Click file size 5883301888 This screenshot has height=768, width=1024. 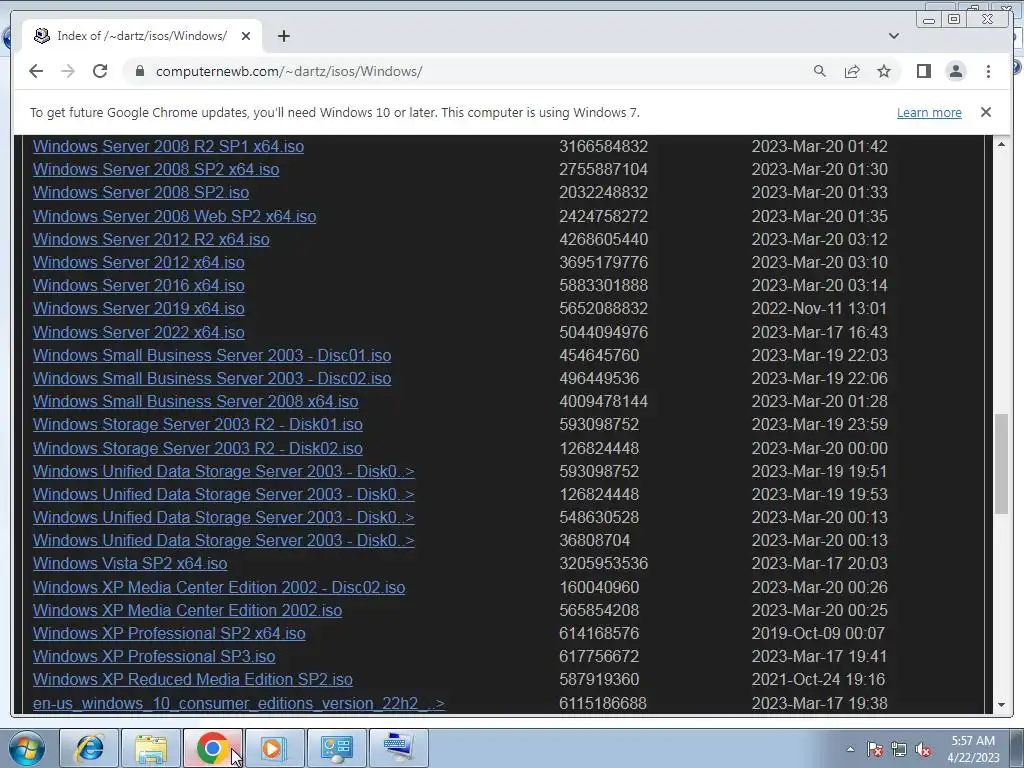pos(603,285)
